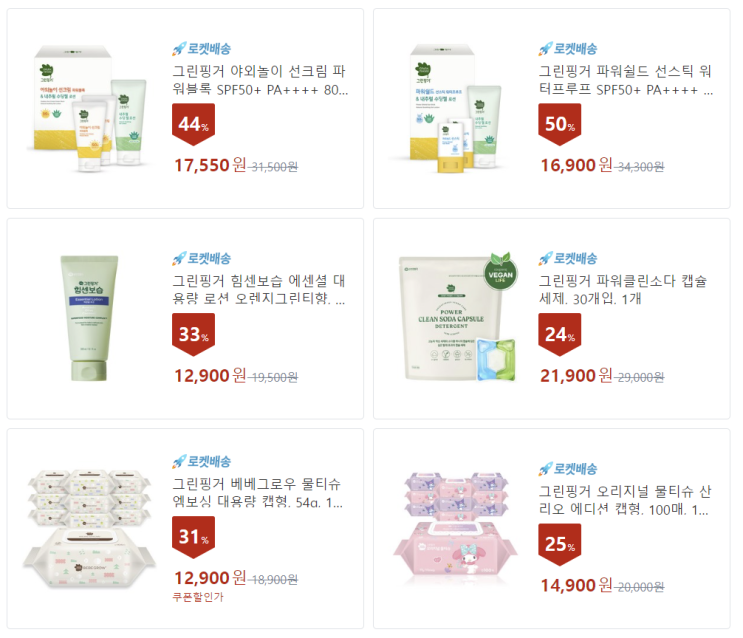Open the Power Shield sun stick title link
743x638 pixels.
click(x=626, y=80)
